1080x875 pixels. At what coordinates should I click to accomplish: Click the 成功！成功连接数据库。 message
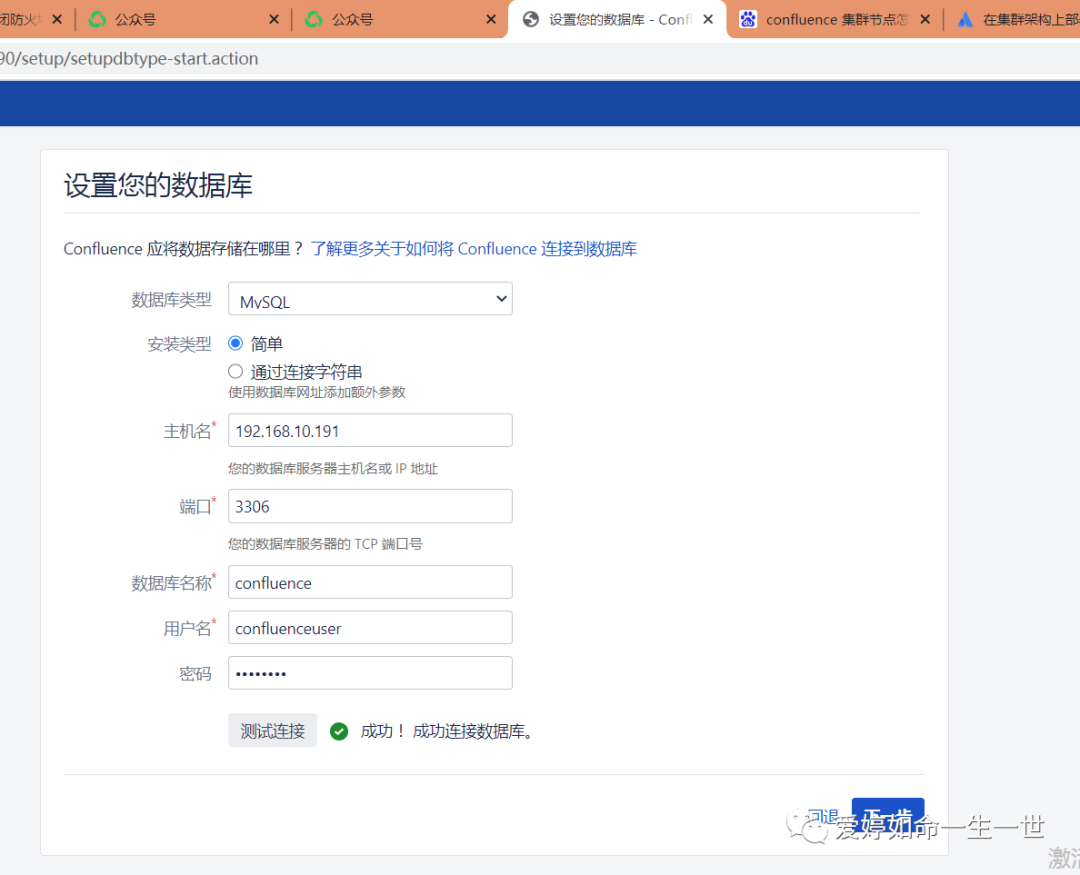click(446, 731)
